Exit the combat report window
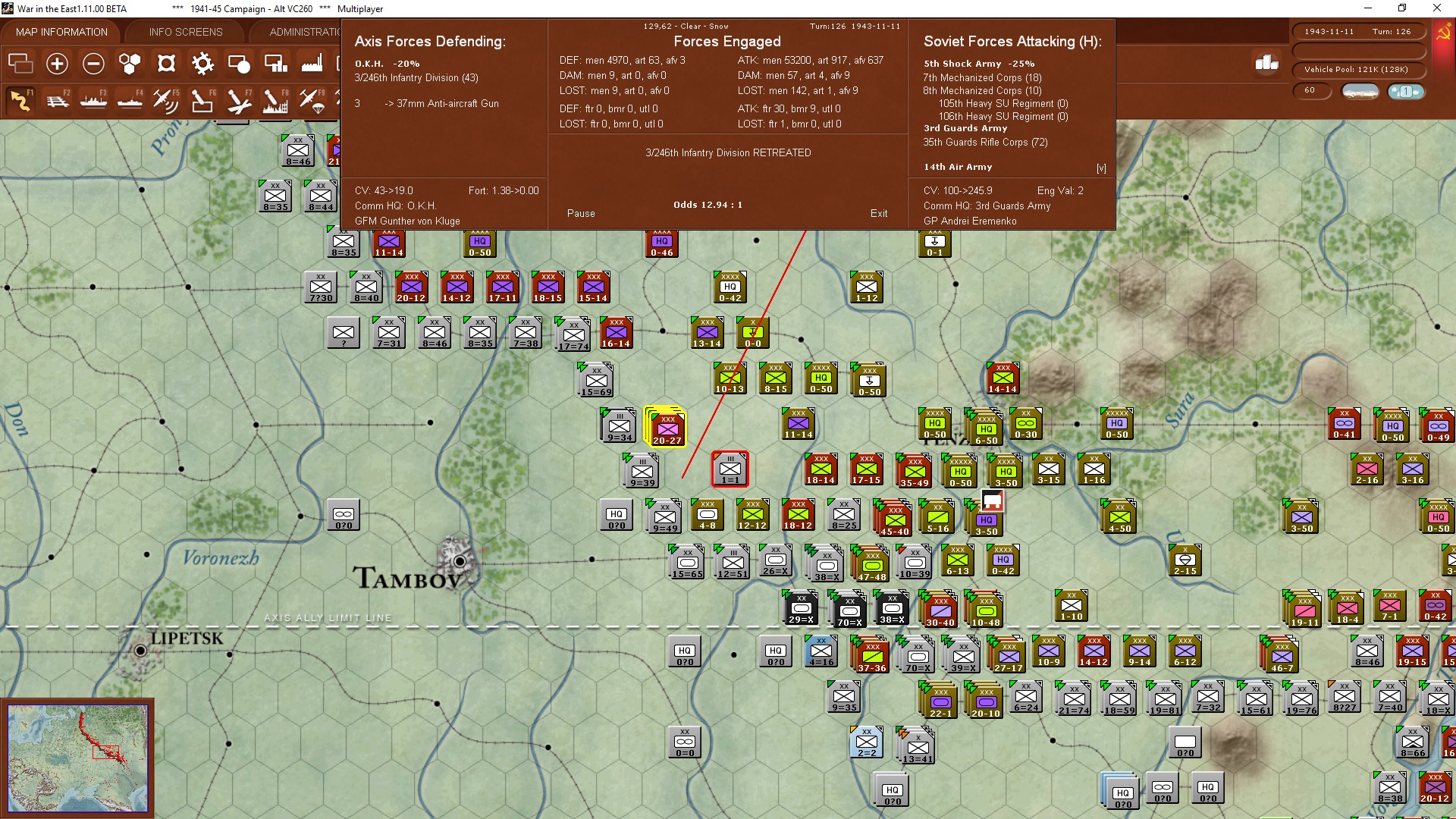The image size is (1456, 819). [879, 214]
